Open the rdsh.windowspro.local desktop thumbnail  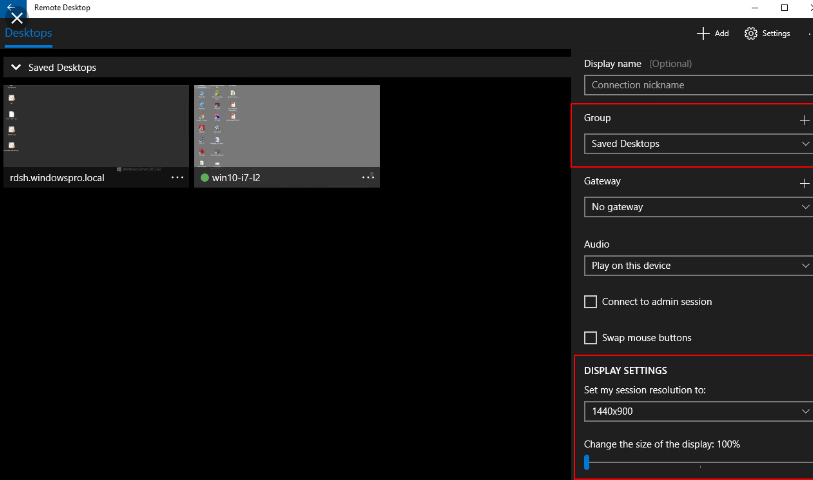click(x=96, y=126)
